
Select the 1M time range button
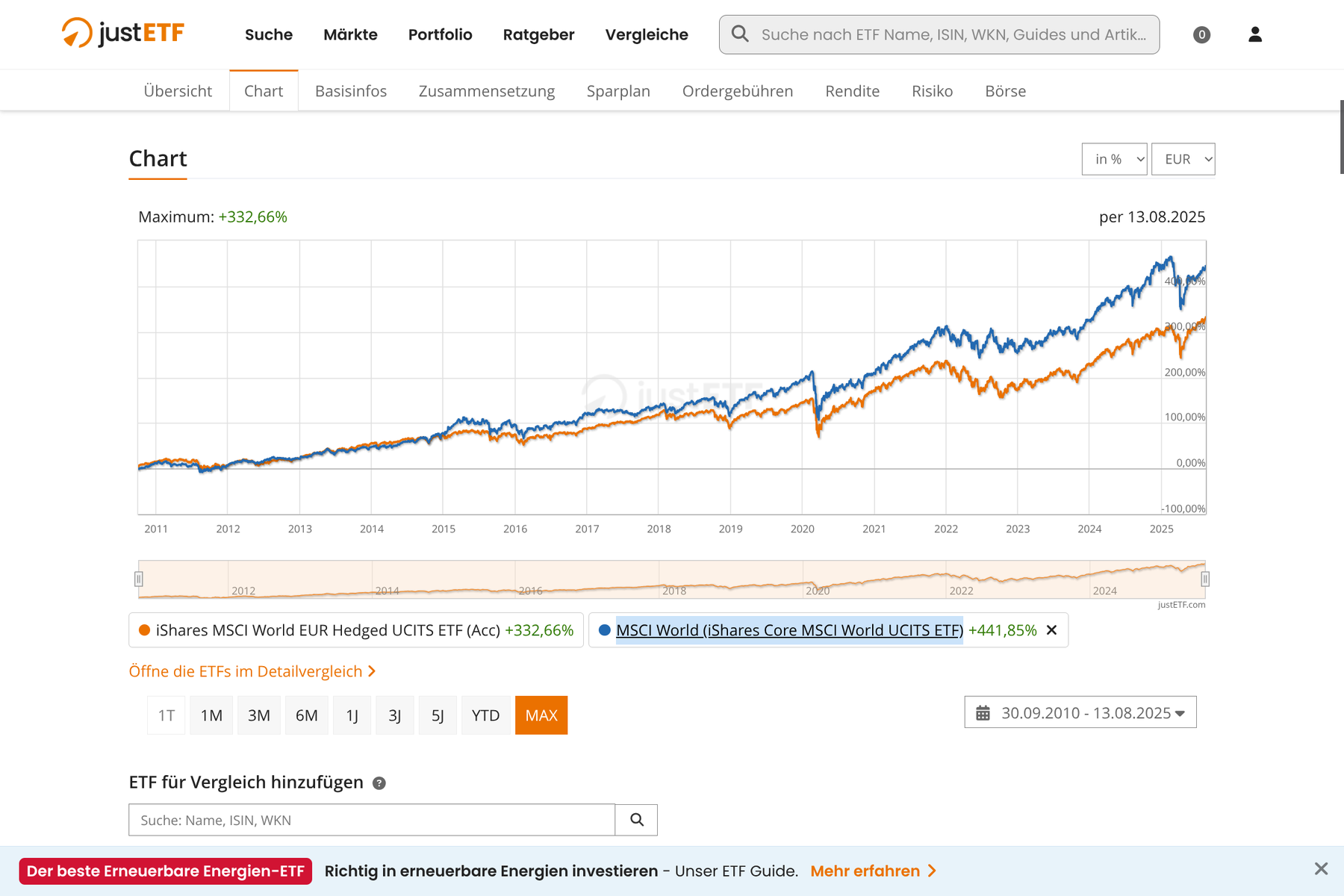tap(211, 715)
